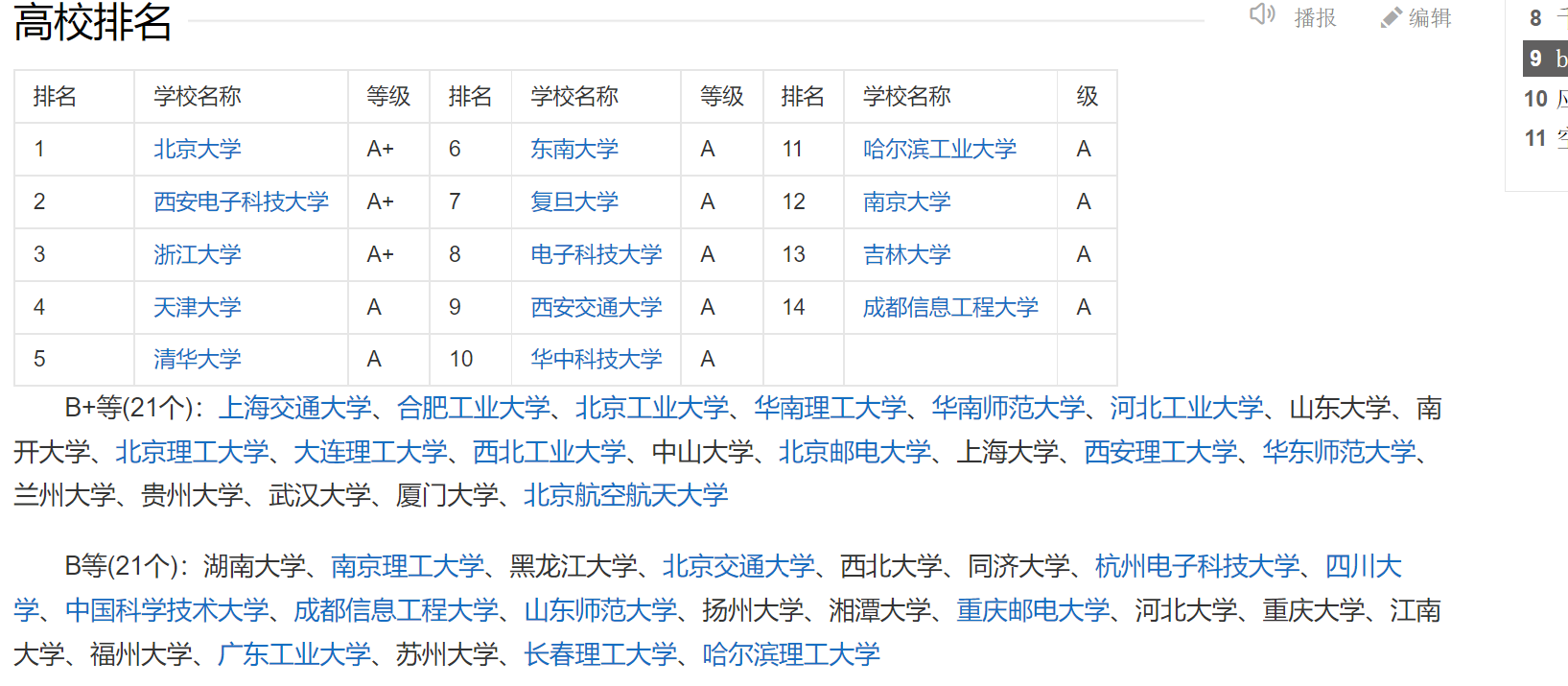Screen dimensions: 1568x686
Task: Select sidebar catalog item number 8
Action: [x=1547, y=17]
